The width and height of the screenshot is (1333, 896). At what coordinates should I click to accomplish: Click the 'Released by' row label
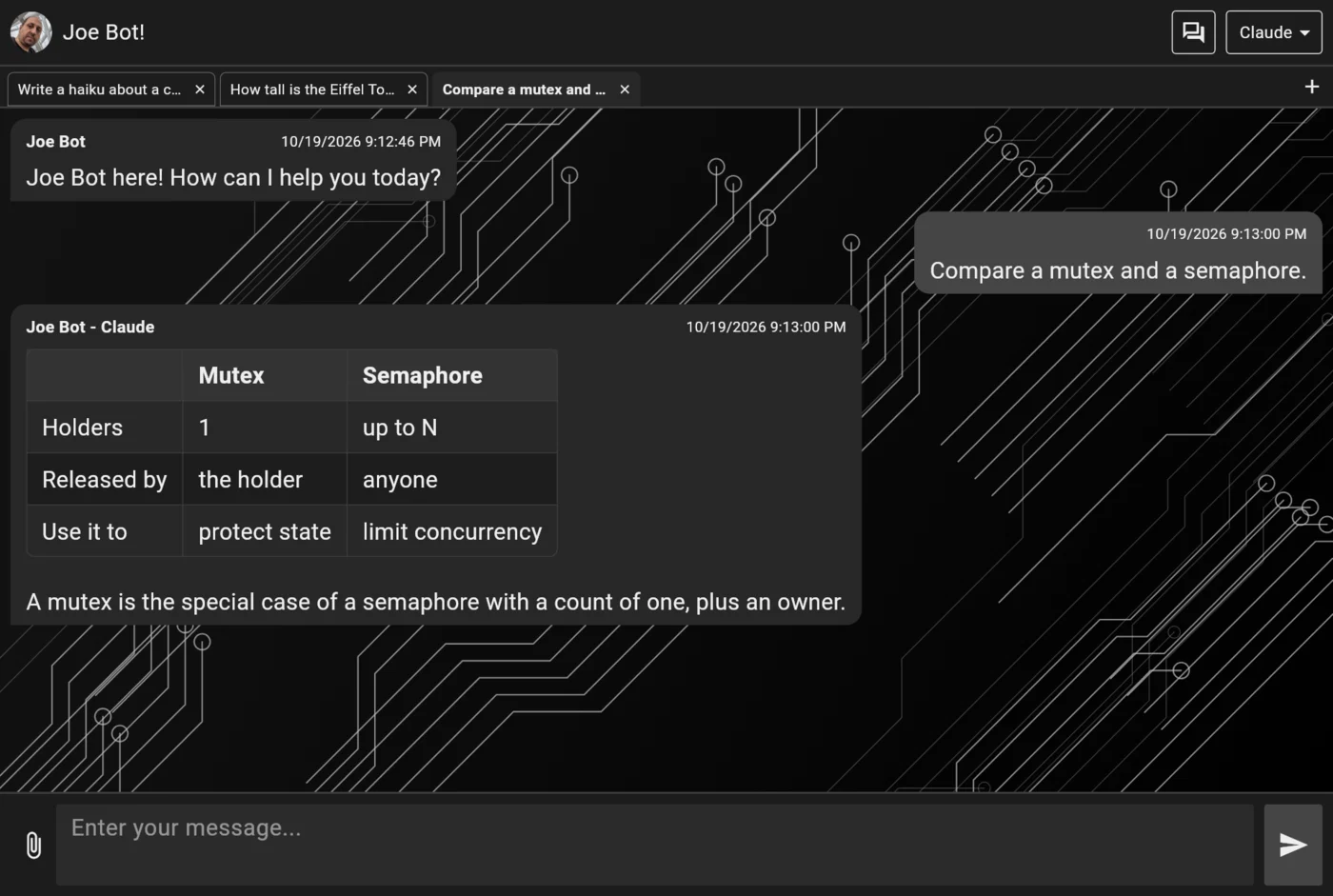coord(105,480)
